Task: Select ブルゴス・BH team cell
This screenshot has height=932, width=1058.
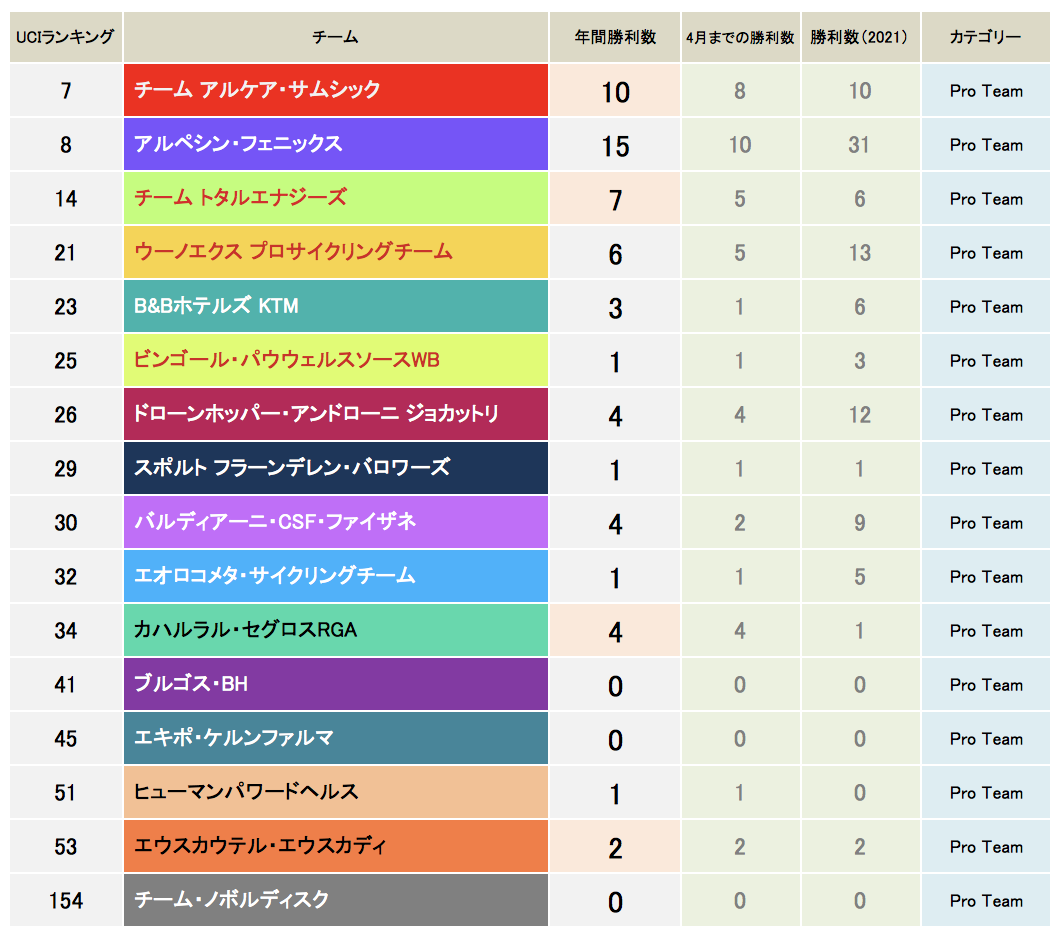Action: coord(335,684)
